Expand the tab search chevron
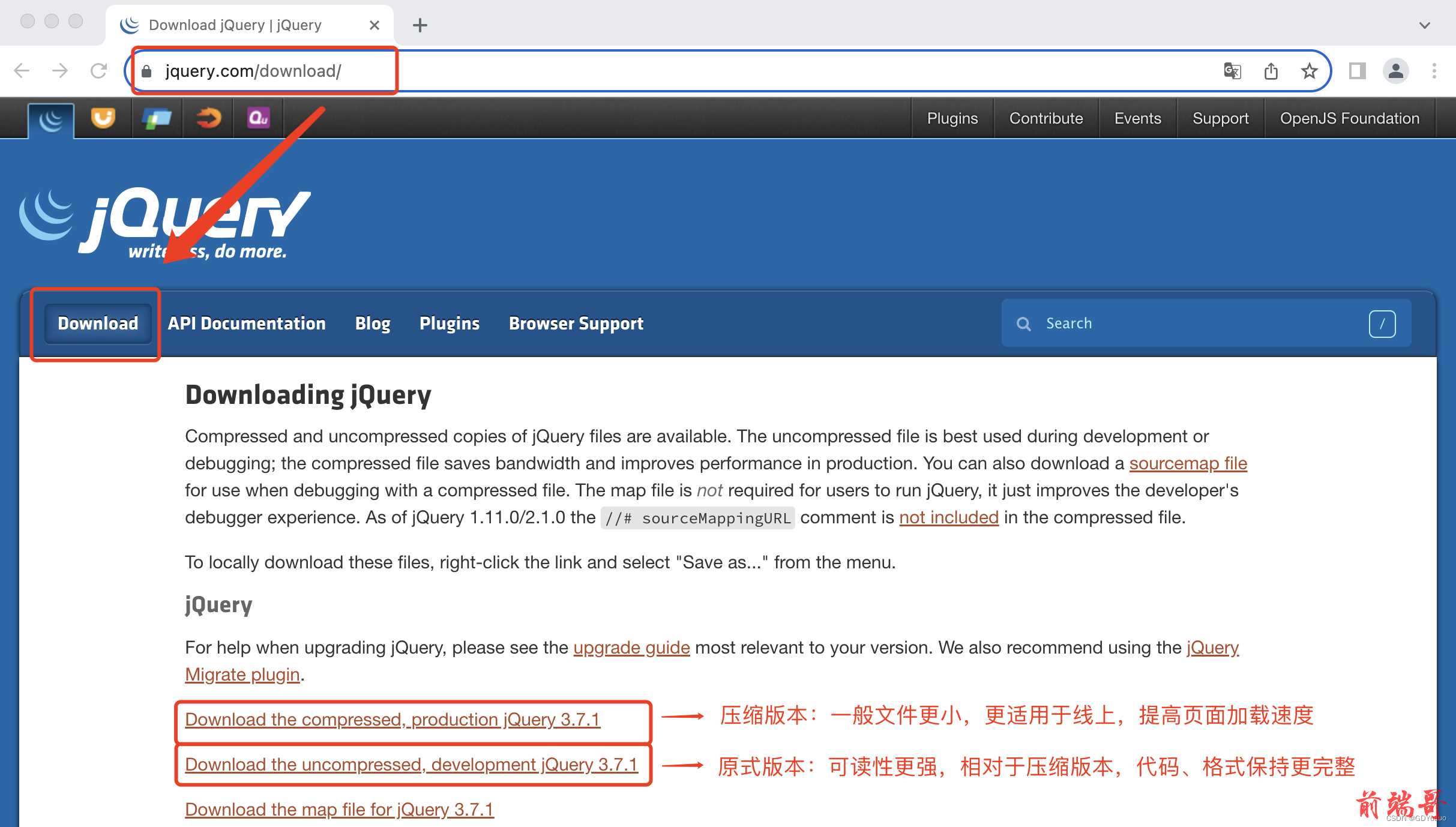 click(x=1424, y=25)
